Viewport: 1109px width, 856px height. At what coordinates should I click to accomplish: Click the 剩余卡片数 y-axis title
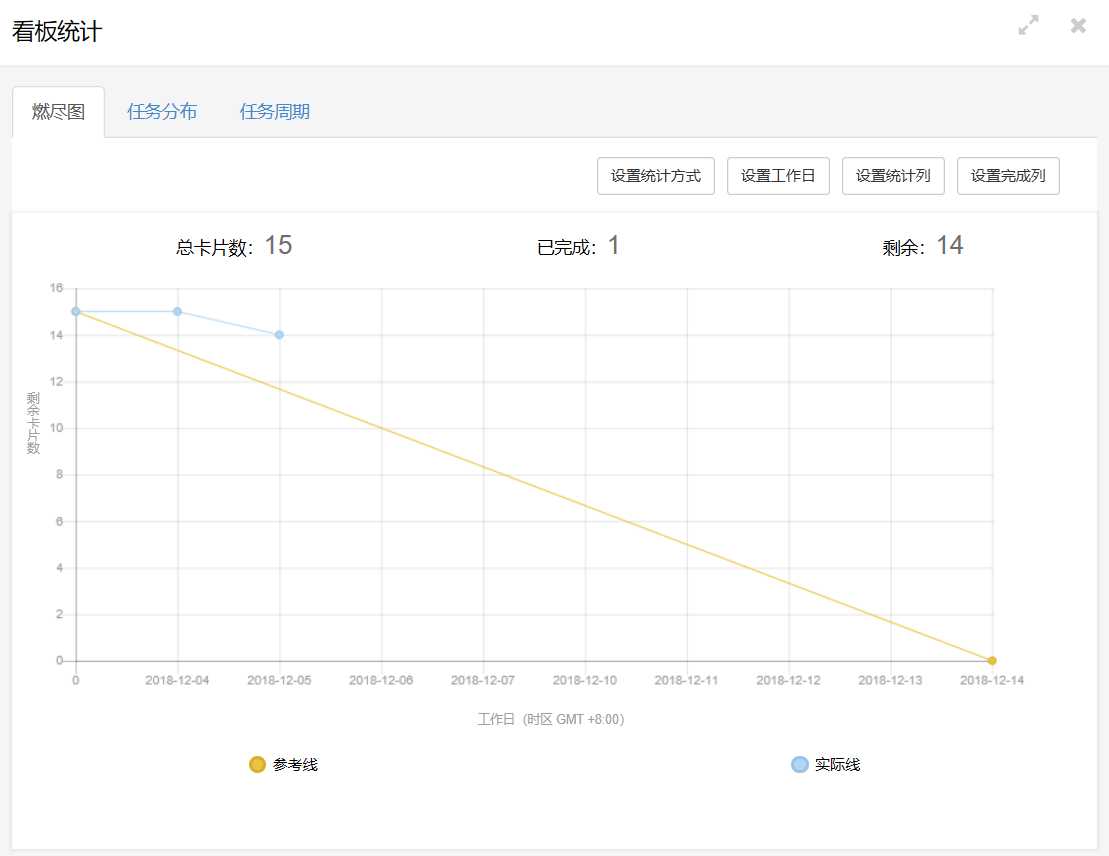click(x=33, y=423)
